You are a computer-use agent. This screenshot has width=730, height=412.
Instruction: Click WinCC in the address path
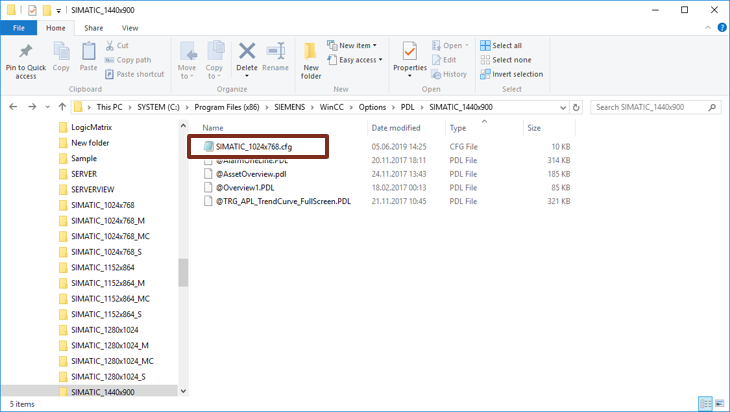pos(331,107)
